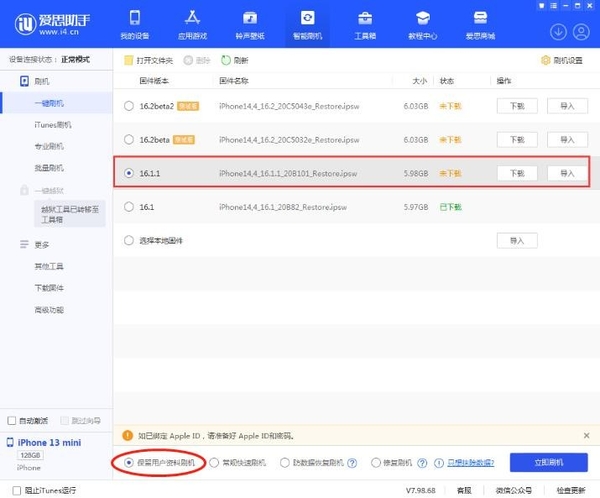This screenshot has width=600, height=498.
Task: Open the 应用游戏 apps and games section
Action: click(x=192, y=24)
